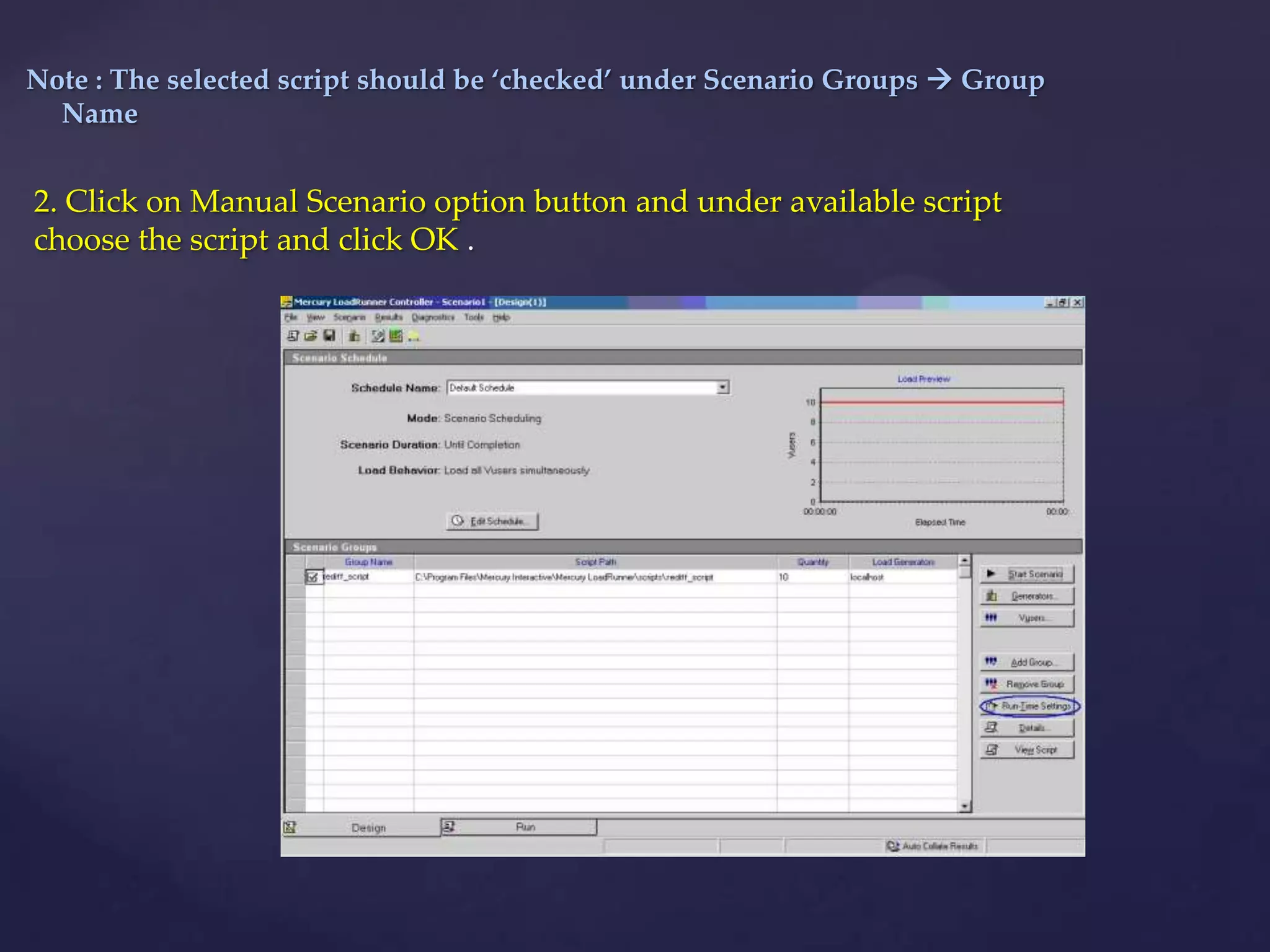This screenshot has height=952, width=1270.
Task: Open the Results menu
Action: [389, 317]
